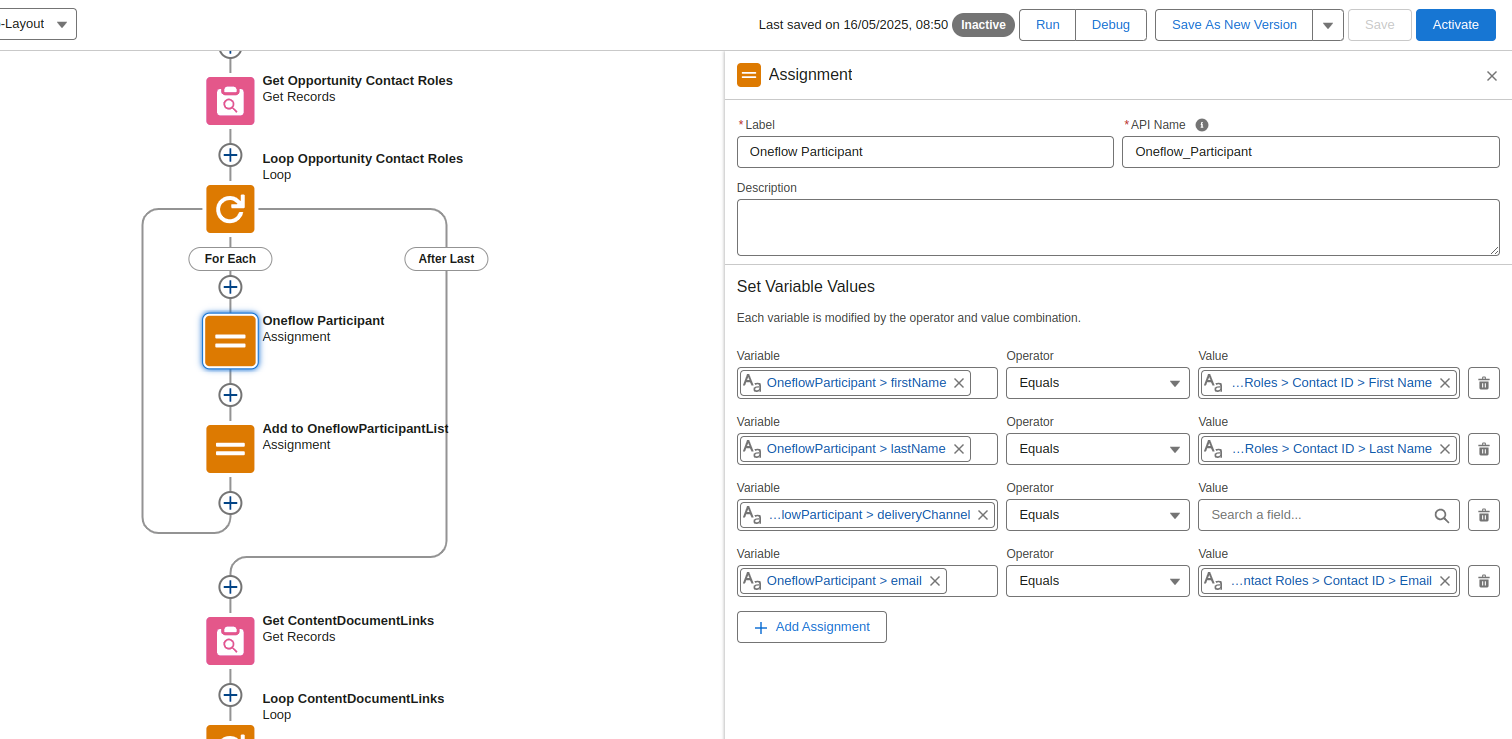This screenshot has width=1512, height=739.
Task: Remove the Last Name value pill
Action: (x=1445, y=449)
